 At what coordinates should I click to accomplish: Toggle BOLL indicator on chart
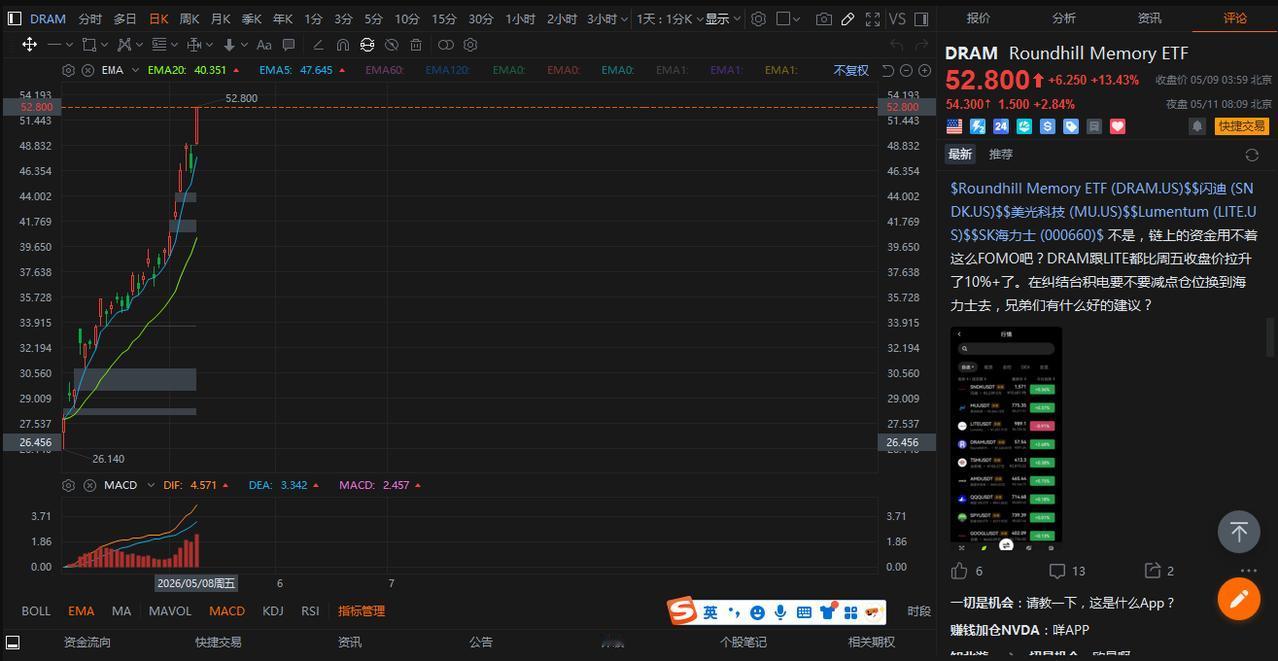[x=36, y=611]
